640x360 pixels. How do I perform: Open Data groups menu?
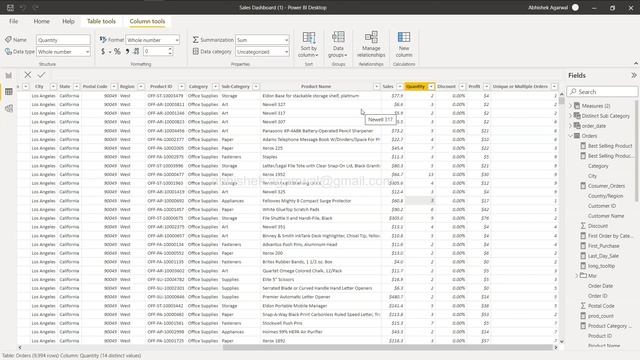coord(338,44)
